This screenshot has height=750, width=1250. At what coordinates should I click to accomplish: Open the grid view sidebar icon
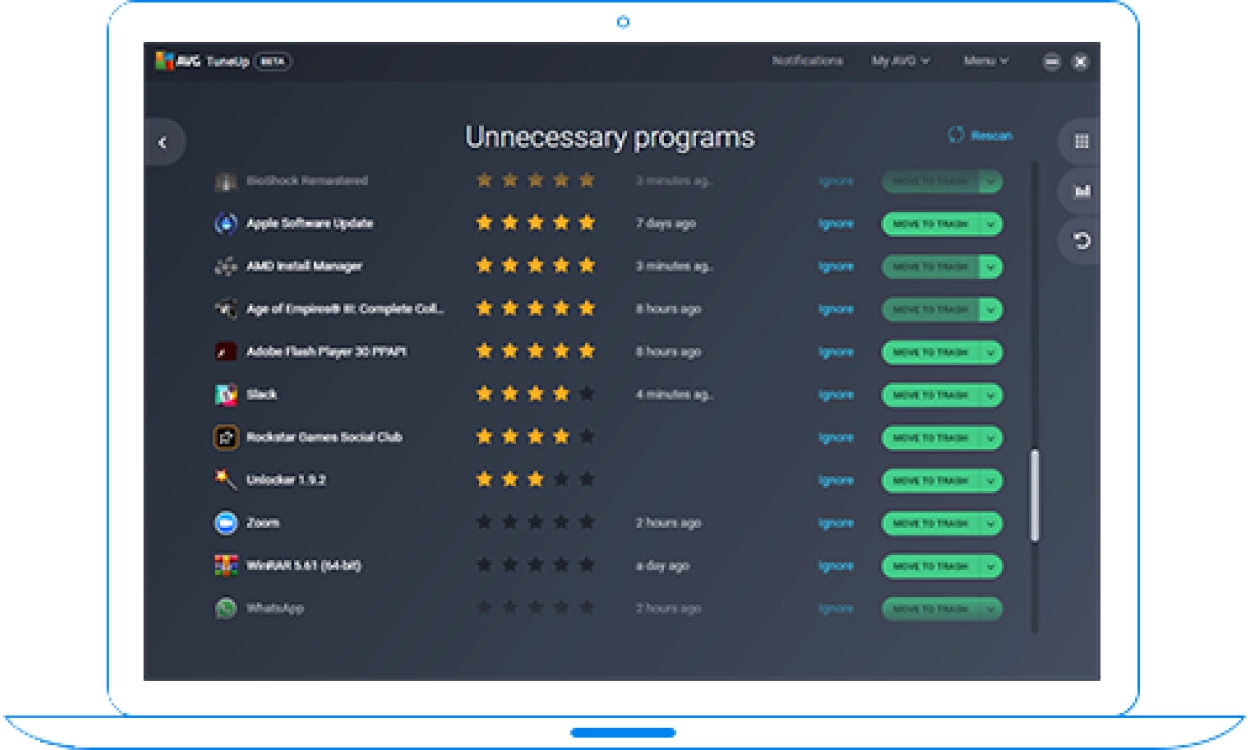1081,142
